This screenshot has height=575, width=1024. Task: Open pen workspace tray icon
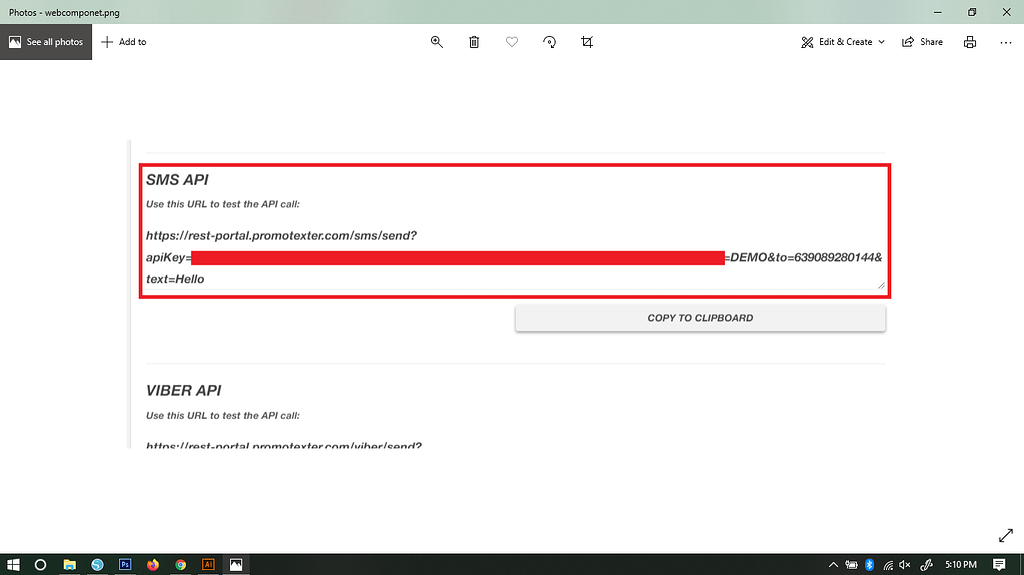(x=927, y=565)
